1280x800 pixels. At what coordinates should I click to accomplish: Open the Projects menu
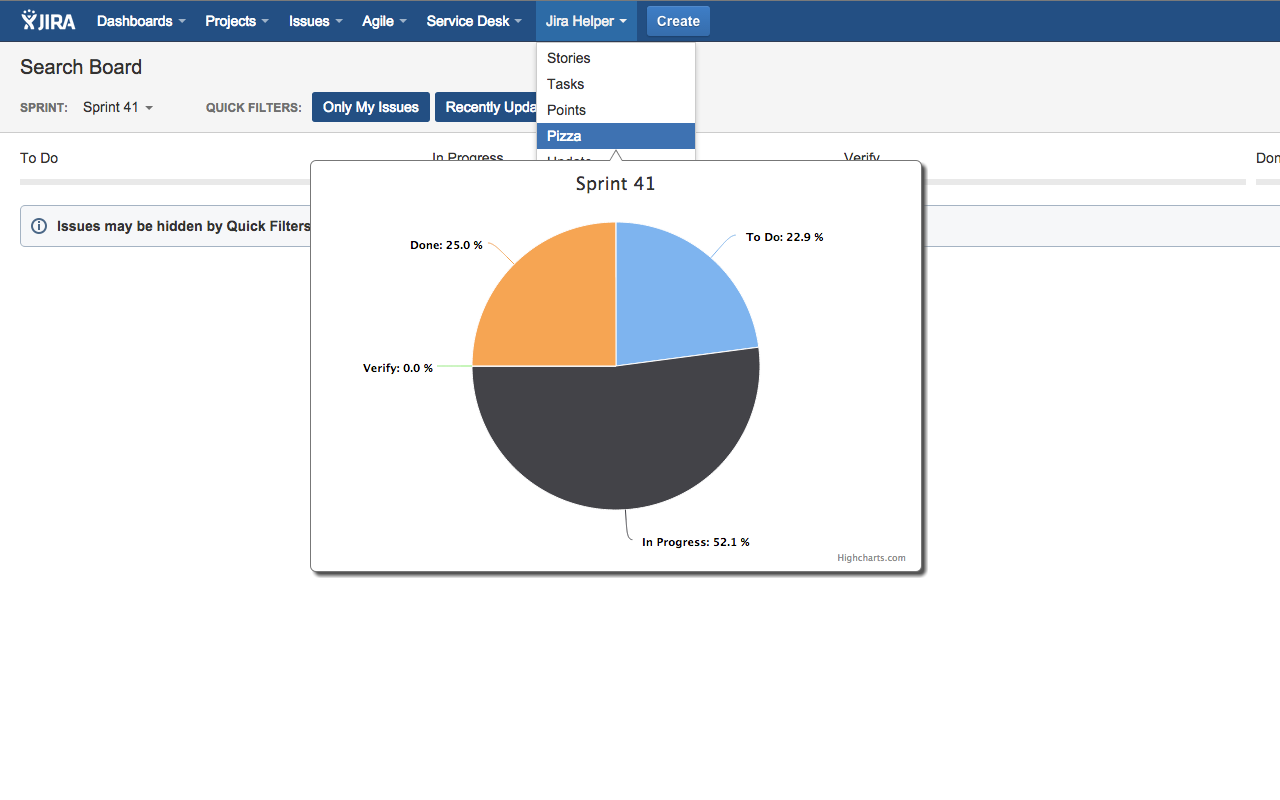pyautogui.click(x=237, y=21)
